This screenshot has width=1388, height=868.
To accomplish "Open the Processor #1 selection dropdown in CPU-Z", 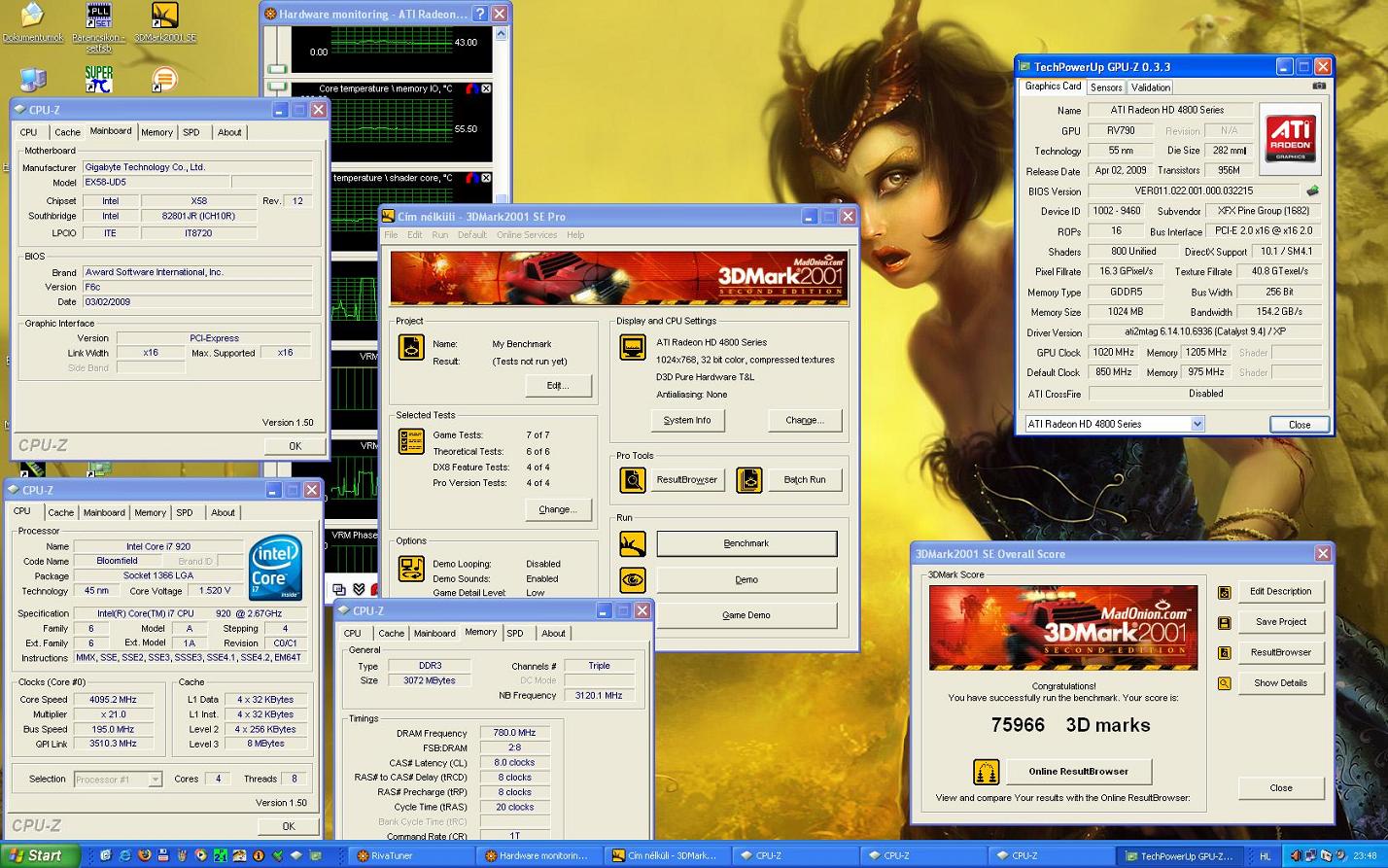I will click(x=155, y=780).
